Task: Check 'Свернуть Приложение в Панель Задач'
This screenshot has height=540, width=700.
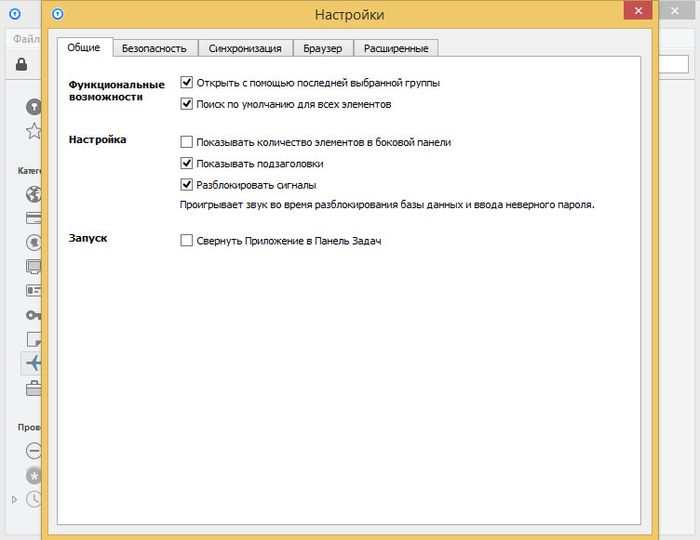Action: [186, 241]
